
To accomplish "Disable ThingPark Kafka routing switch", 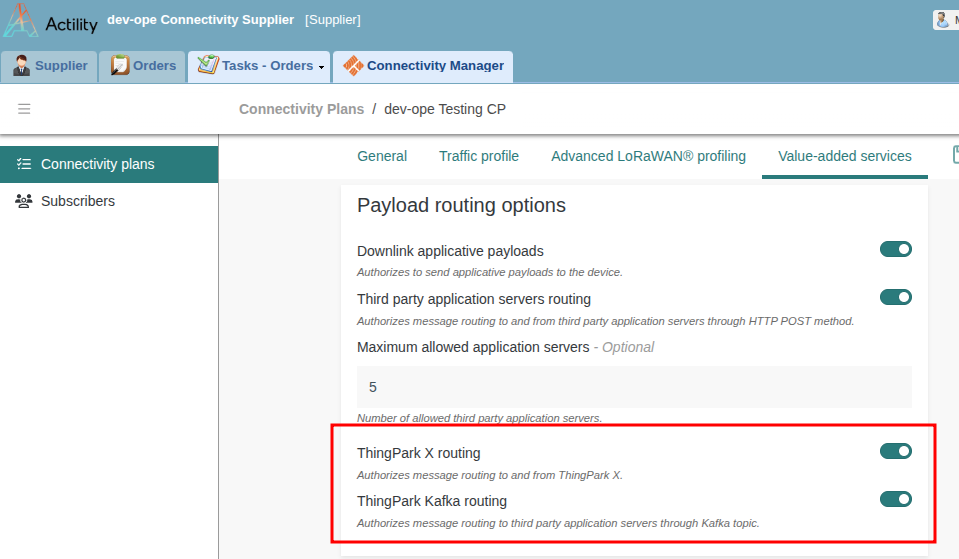I will coord(896,499).
